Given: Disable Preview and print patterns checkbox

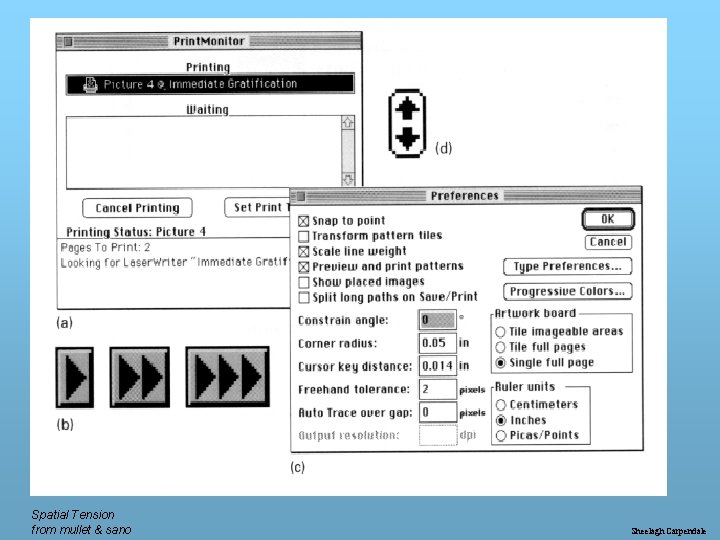Looking at the screenshot, I should pyautogui.click(x=304, y=267).
